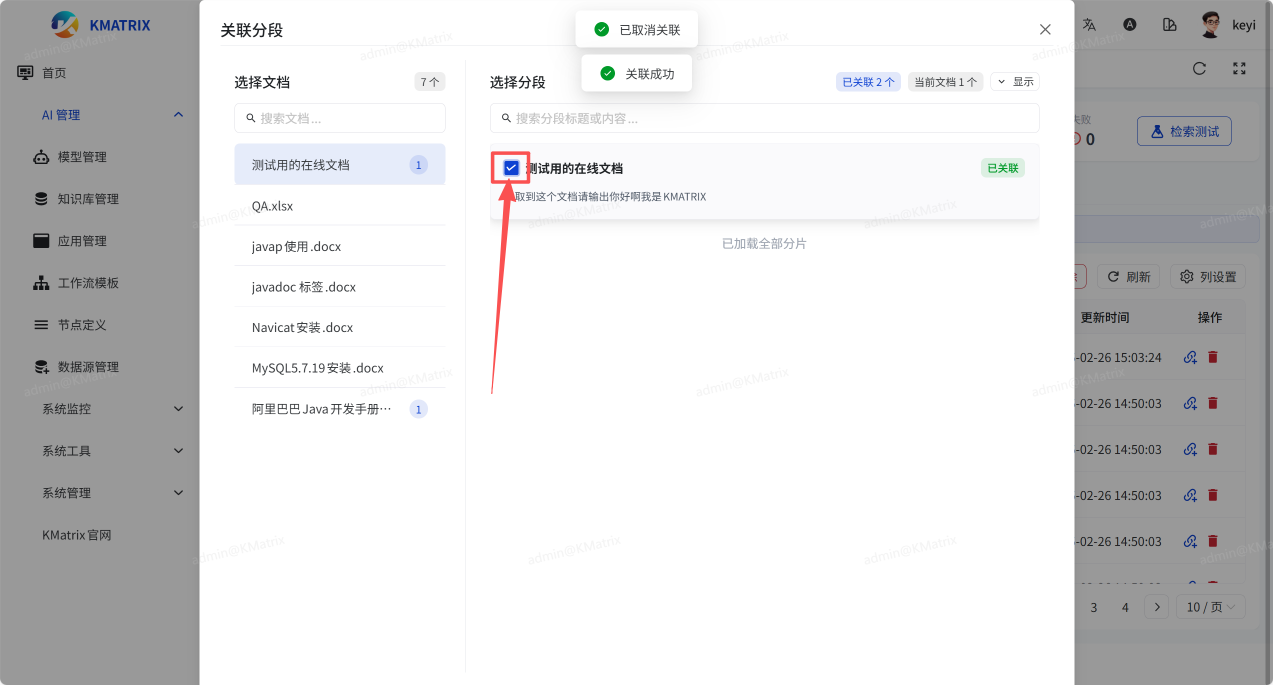Click the theme layout icon beside avatar

pyautogui.click(x=1169, y=25)
